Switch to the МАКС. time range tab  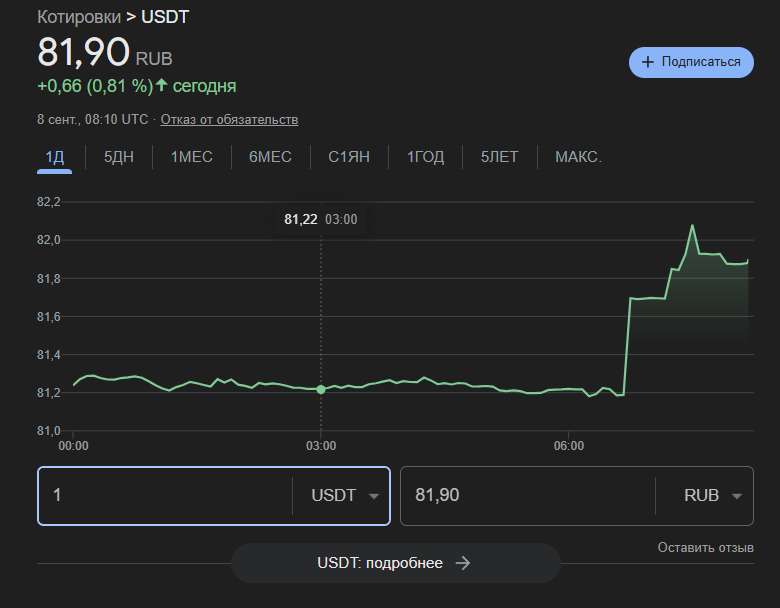(x=579, y=157)
